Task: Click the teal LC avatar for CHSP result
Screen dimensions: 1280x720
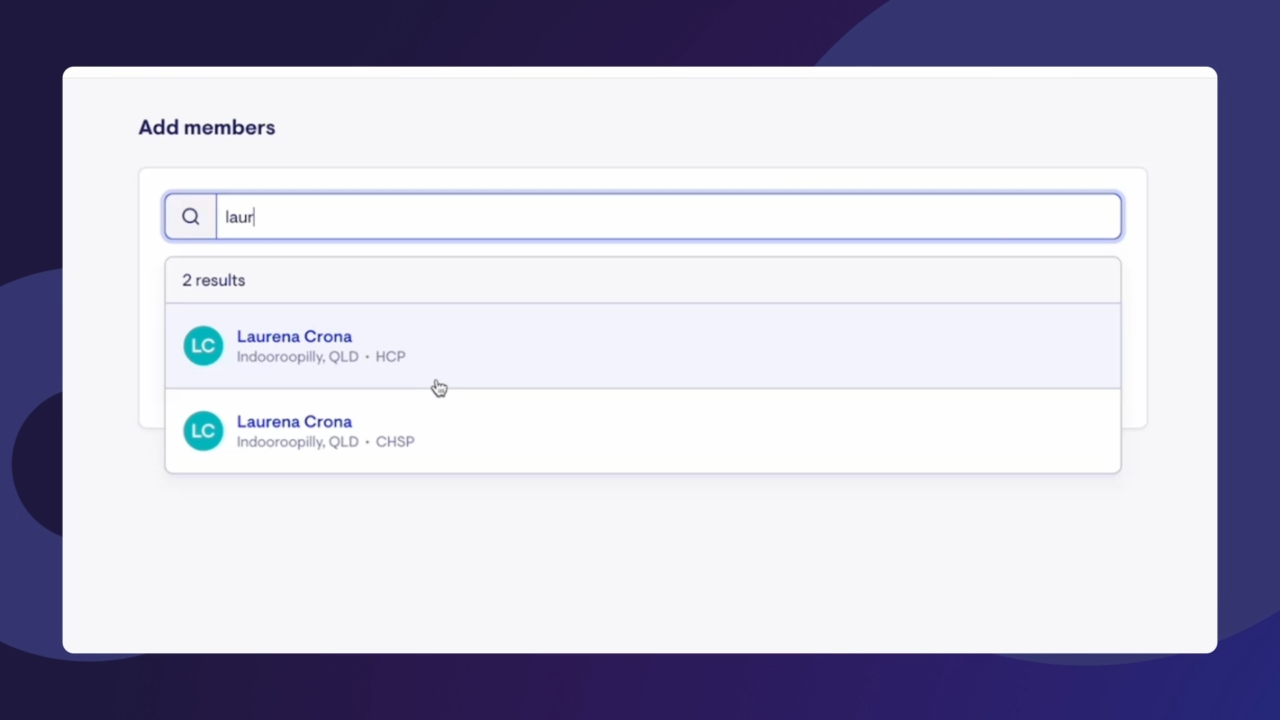Action: pyautogui.click(x=203, y=431)
